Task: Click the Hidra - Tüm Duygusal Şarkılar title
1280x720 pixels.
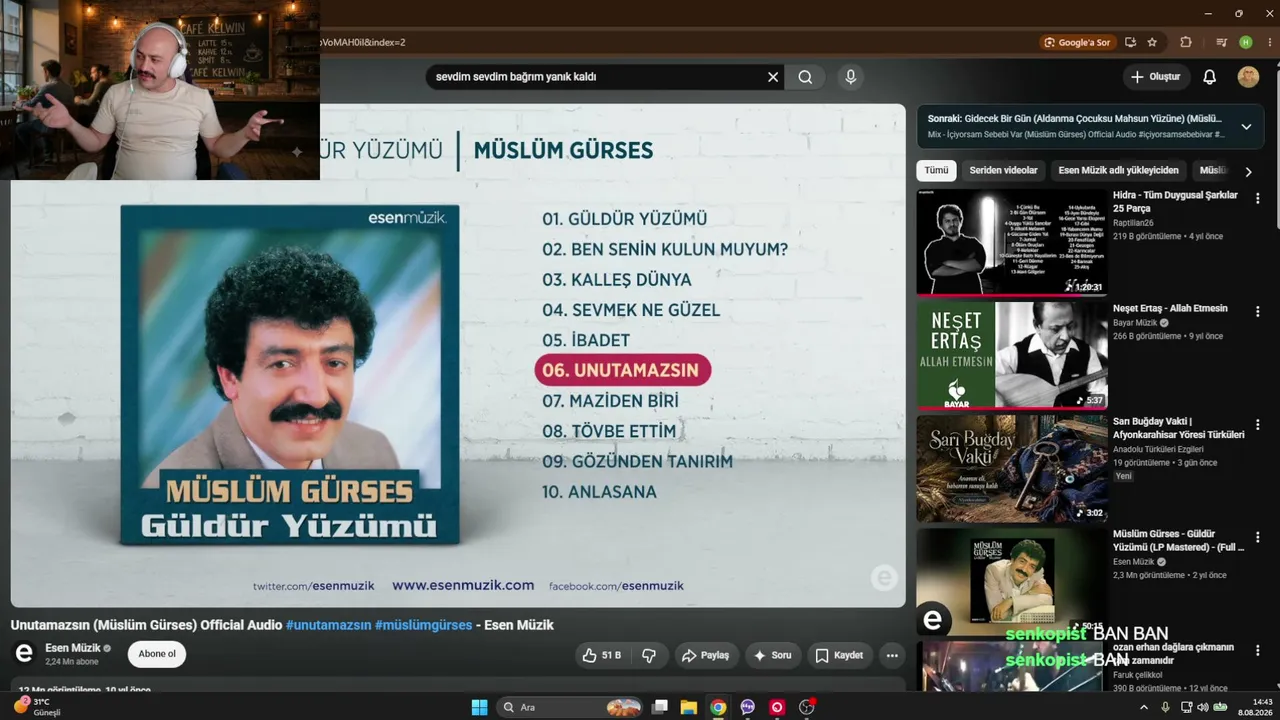Action: 1175,202
